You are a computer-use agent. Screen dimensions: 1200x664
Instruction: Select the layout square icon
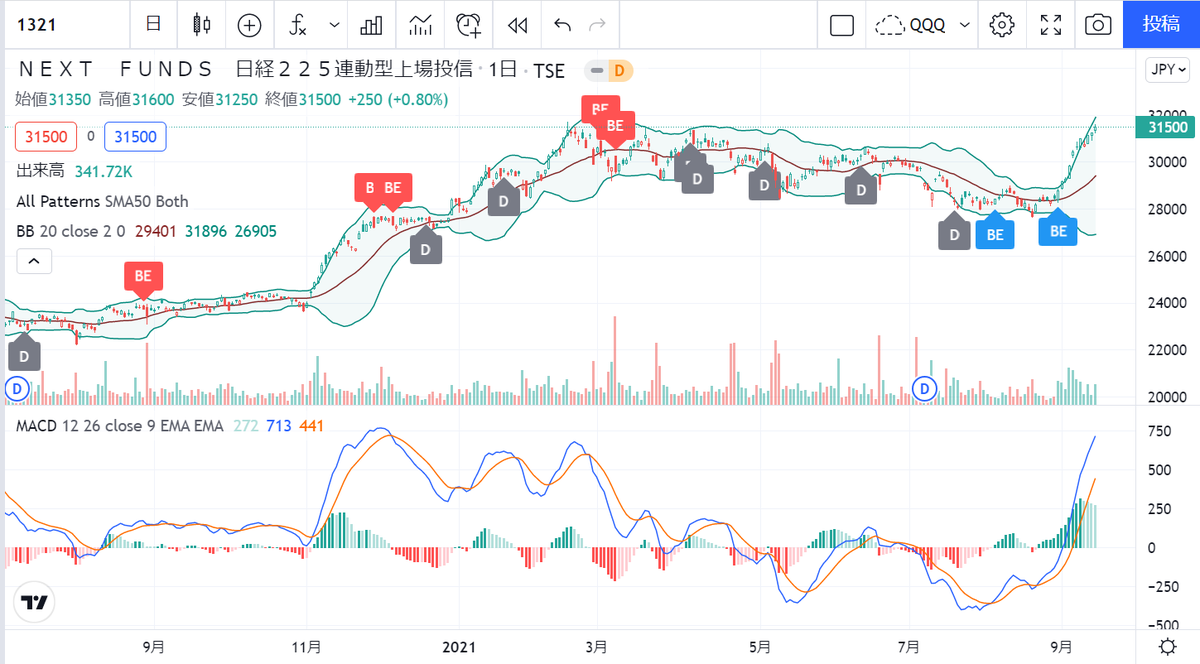(842, 25)
